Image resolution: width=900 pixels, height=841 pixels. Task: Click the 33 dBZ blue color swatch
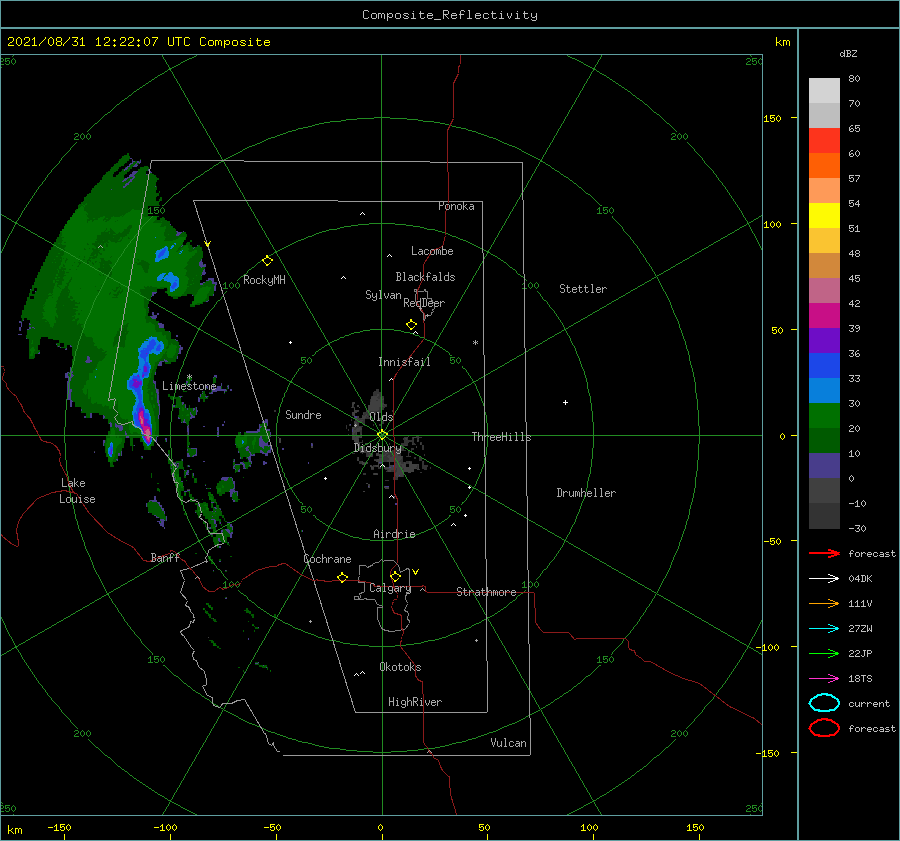[824, 390]
